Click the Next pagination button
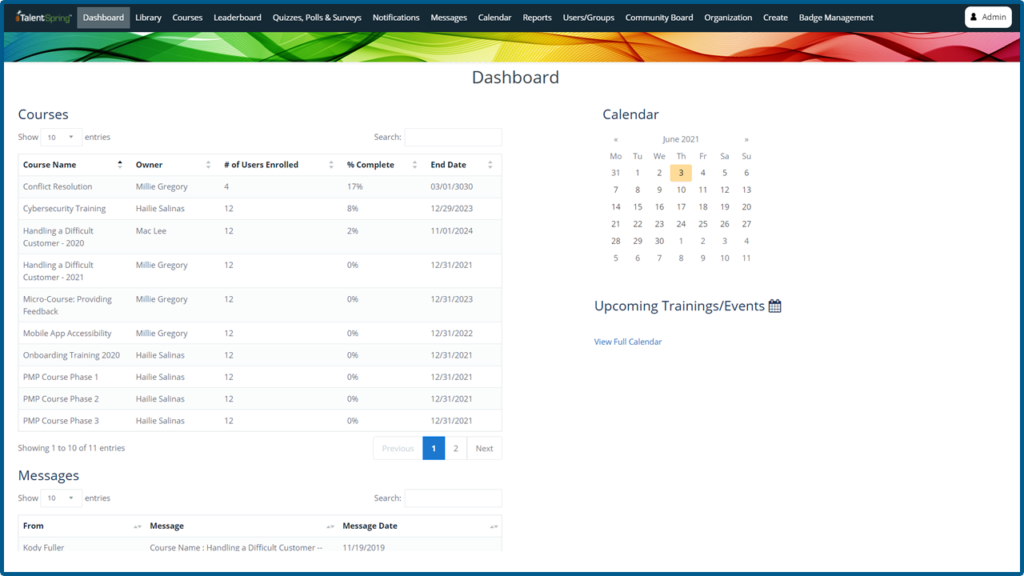This screenshot has height=576, width=1024. pyautogui.click(x=484, y=448)
